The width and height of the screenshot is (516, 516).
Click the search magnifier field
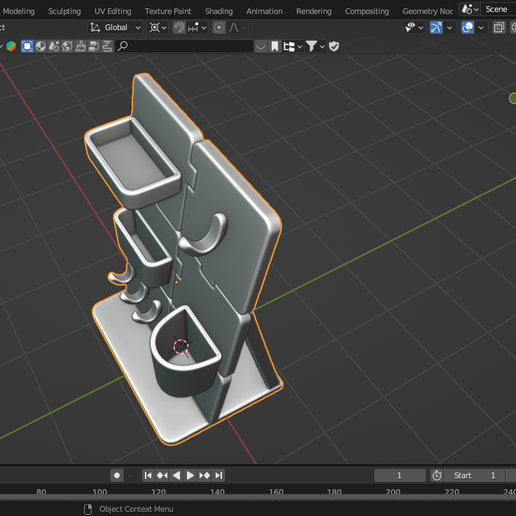coord(184,46)
